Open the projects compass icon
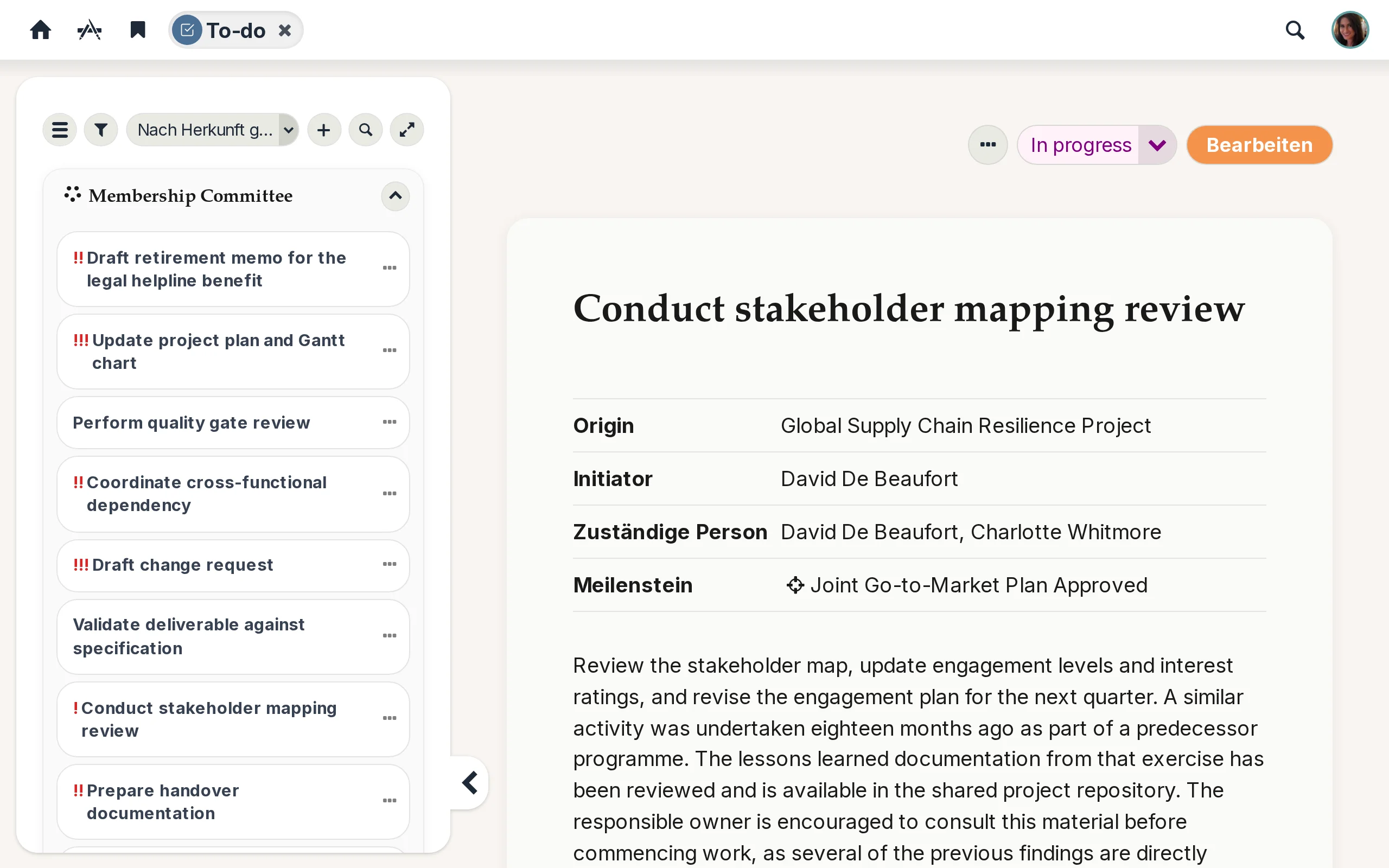The width and height of the screenshot is (1389, 868). tap(90, 30)
